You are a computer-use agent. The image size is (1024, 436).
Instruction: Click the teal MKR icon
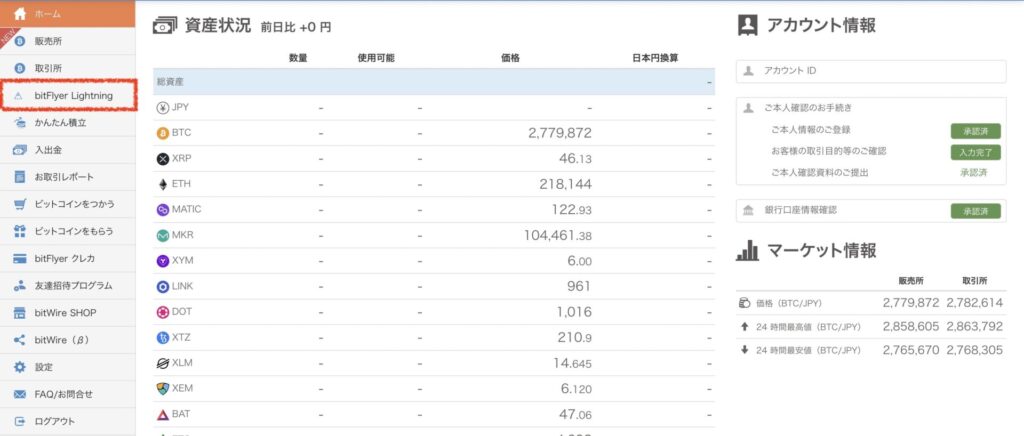point(163,235)
